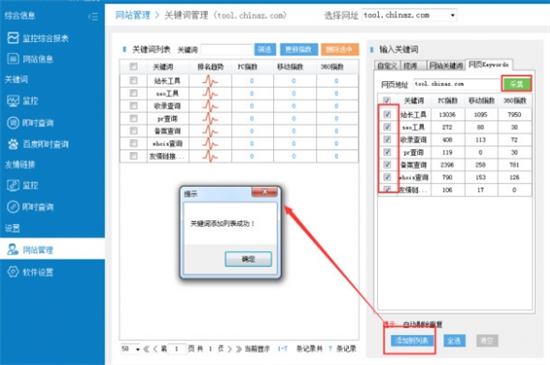The width and height of the screenshot is (550, 365).
Task: Click the 网站管理 breadcrumb link
Action: tap(133, 15)
